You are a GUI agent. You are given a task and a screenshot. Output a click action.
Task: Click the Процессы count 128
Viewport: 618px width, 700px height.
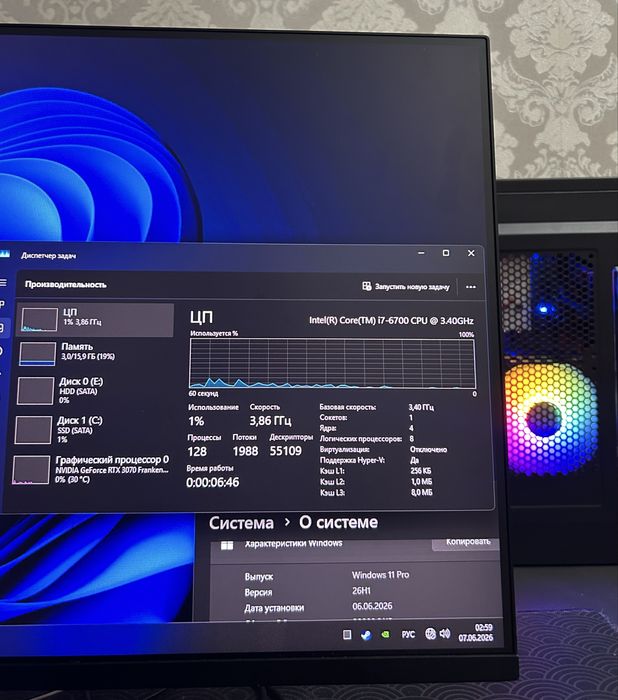click(x=197, y=452)
